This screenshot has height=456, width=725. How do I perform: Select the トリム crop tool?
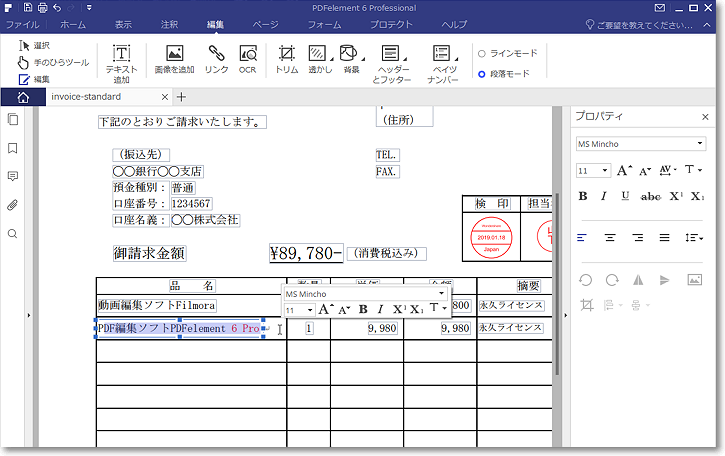click(x=287, y=60)
